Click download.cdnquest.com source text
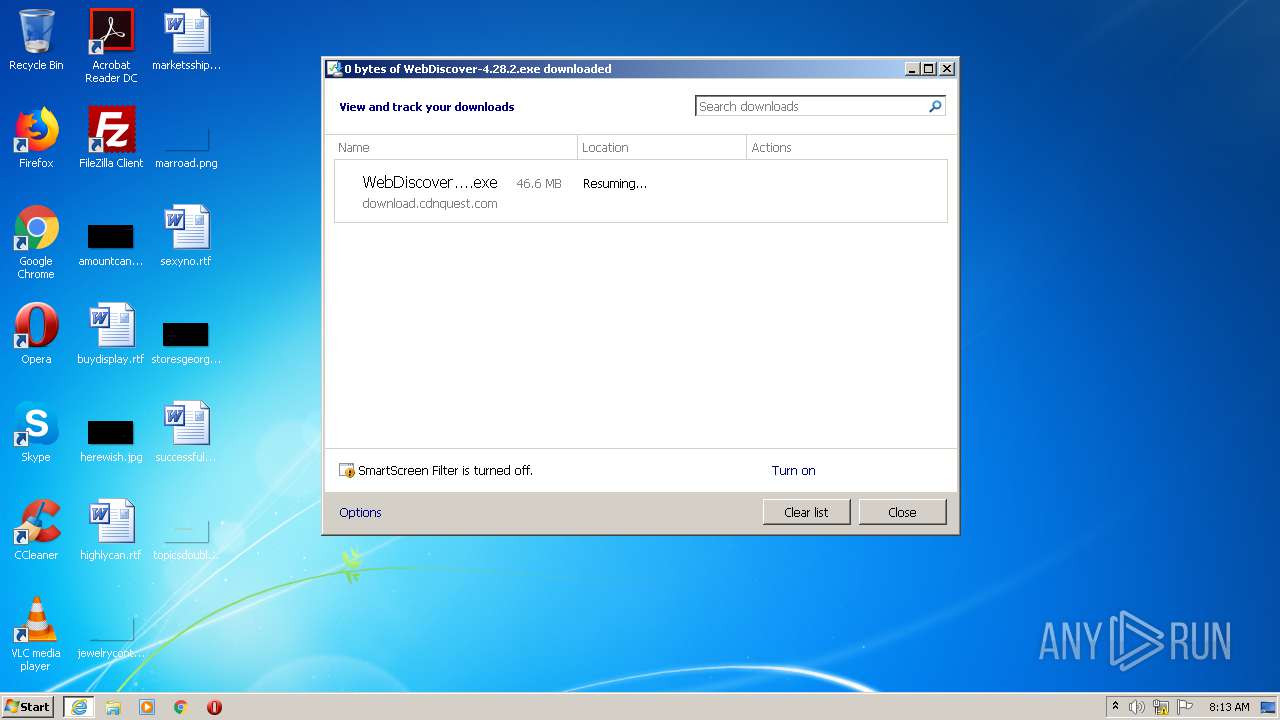1280x720 pixels. point(430,203)
